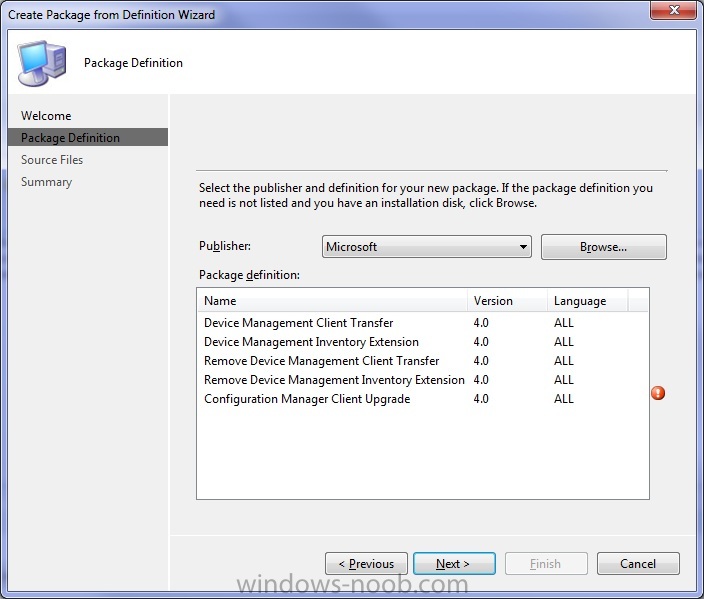Select Remove Device Management Inventory Extension
This screenshot has width=704, height=599.
[x=422, y=380]
